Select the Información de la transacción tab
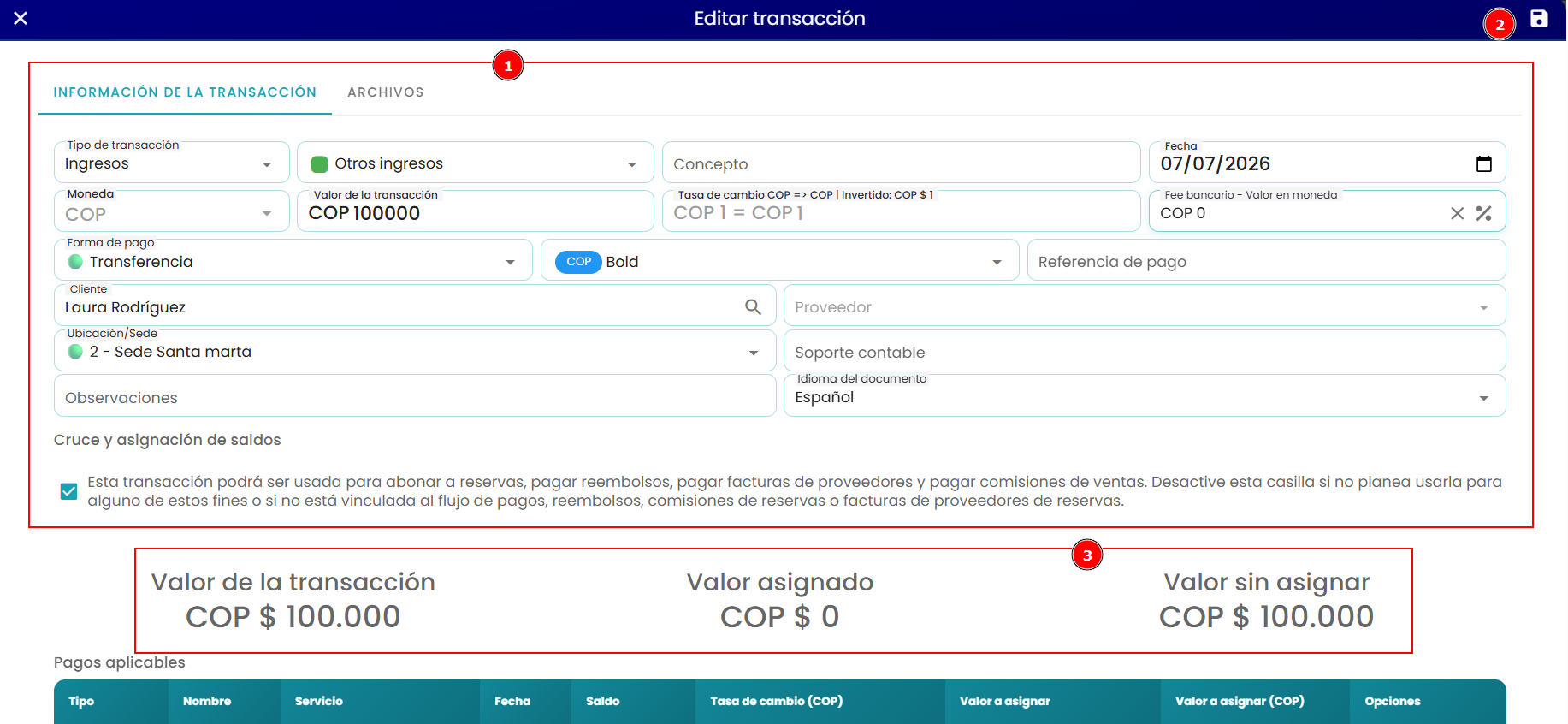Image resolution: width=1568 pixels, height=724 pixels. point(185,92)
